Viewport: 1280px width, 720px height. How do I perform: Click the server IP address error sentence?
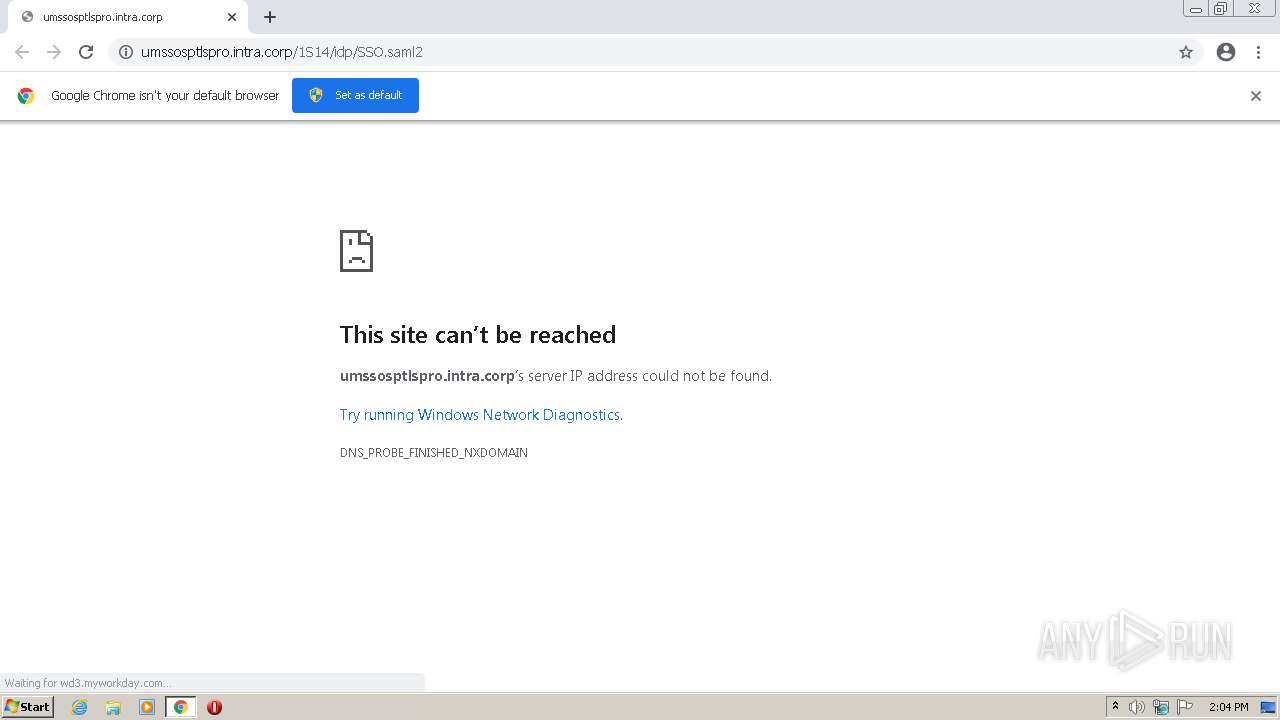[556, 376]
